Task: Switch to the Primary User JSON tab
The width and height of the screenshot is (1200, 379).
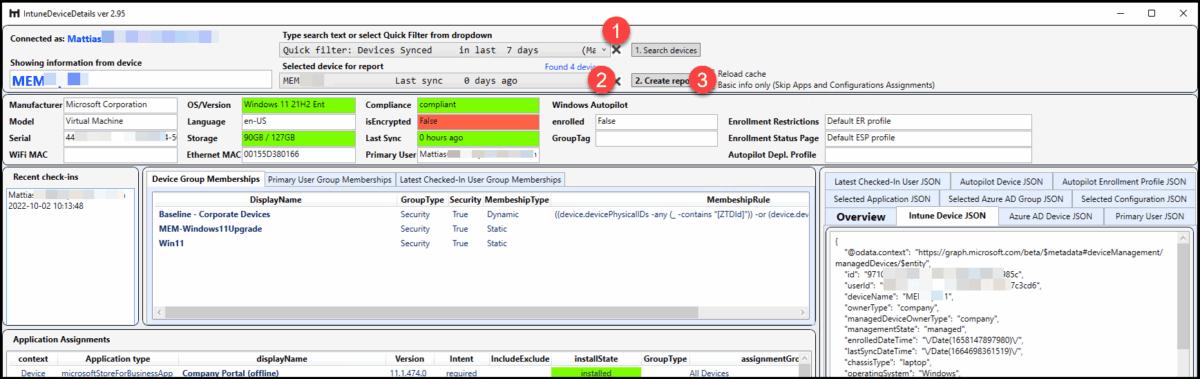Action: (x=1148, y=216)
